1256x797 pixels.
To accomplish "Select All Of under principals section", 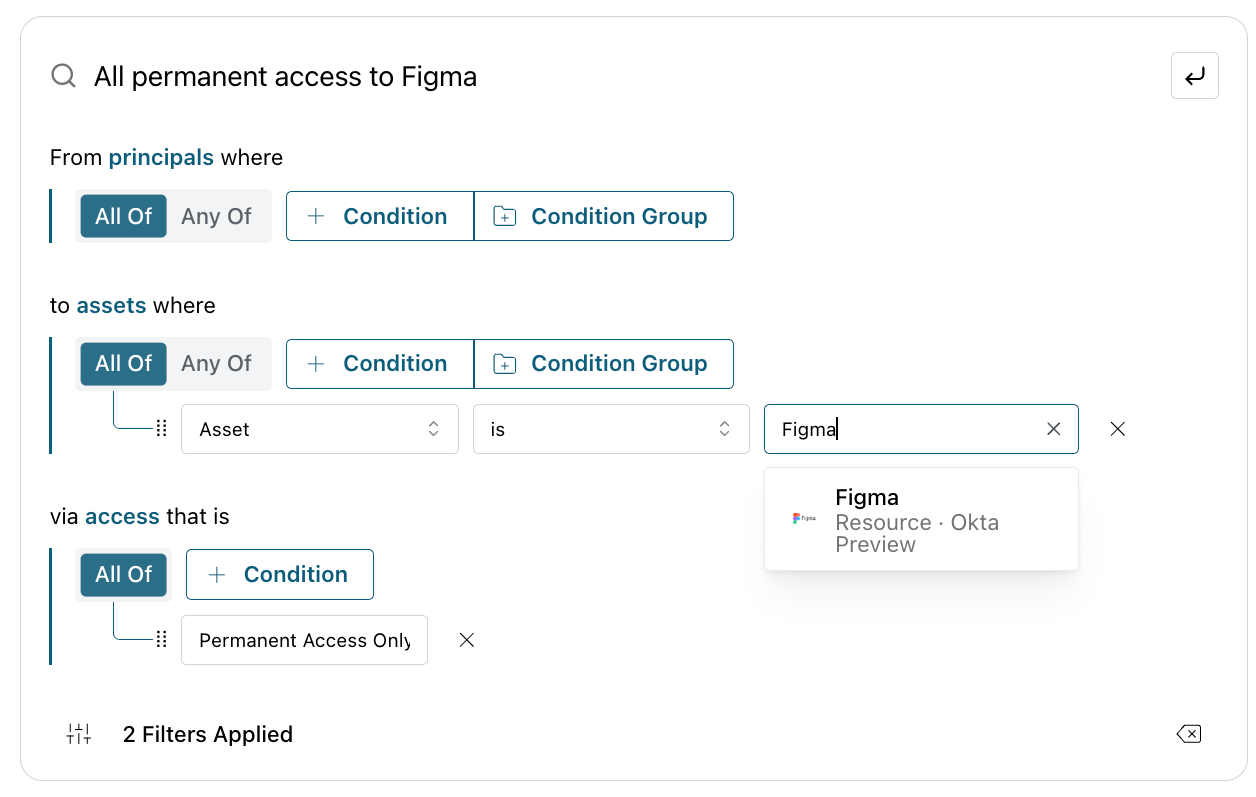I will pos(124,216).
